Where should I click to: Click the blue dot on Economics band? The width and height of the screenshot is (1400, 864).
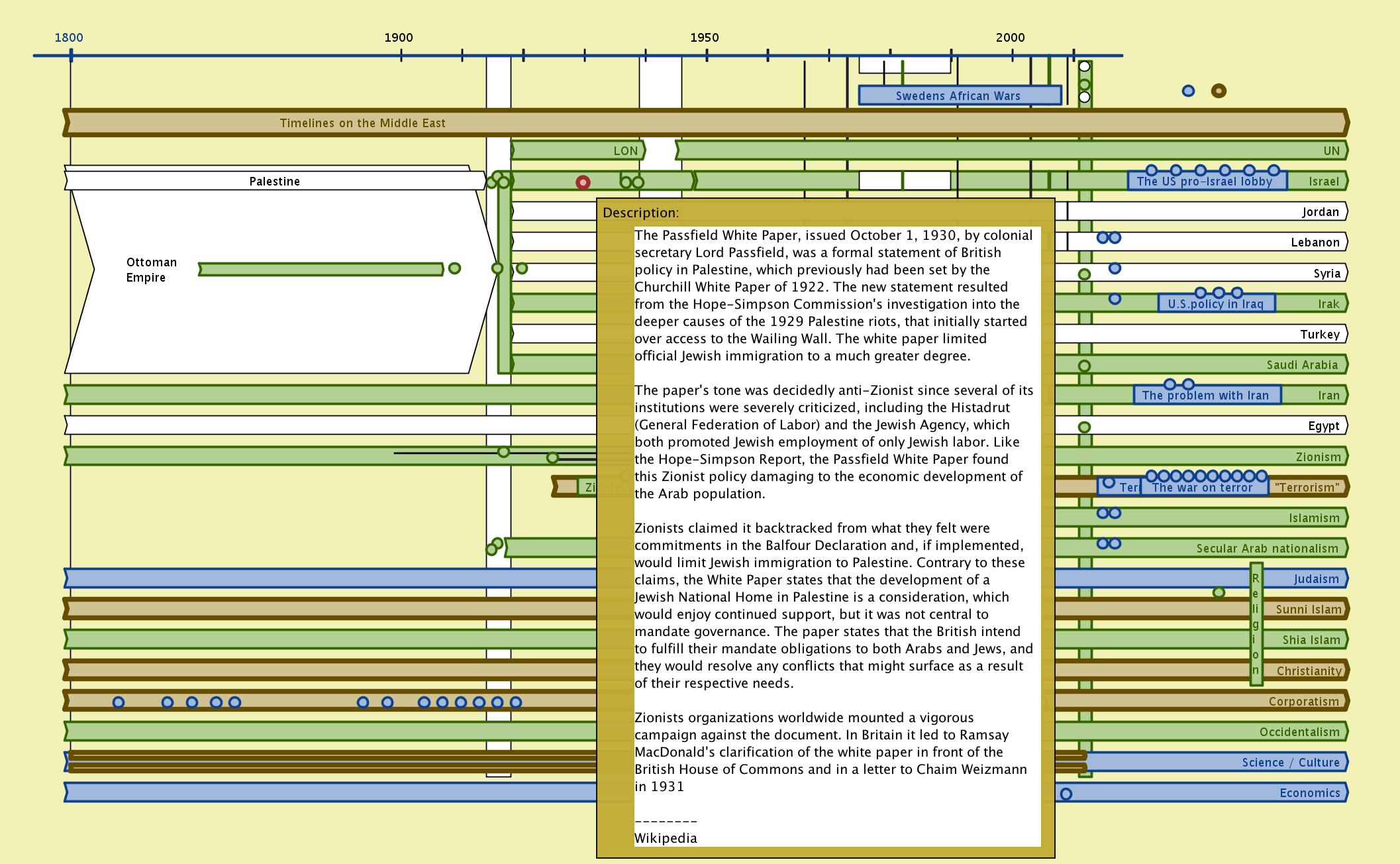click(1066, 794)
